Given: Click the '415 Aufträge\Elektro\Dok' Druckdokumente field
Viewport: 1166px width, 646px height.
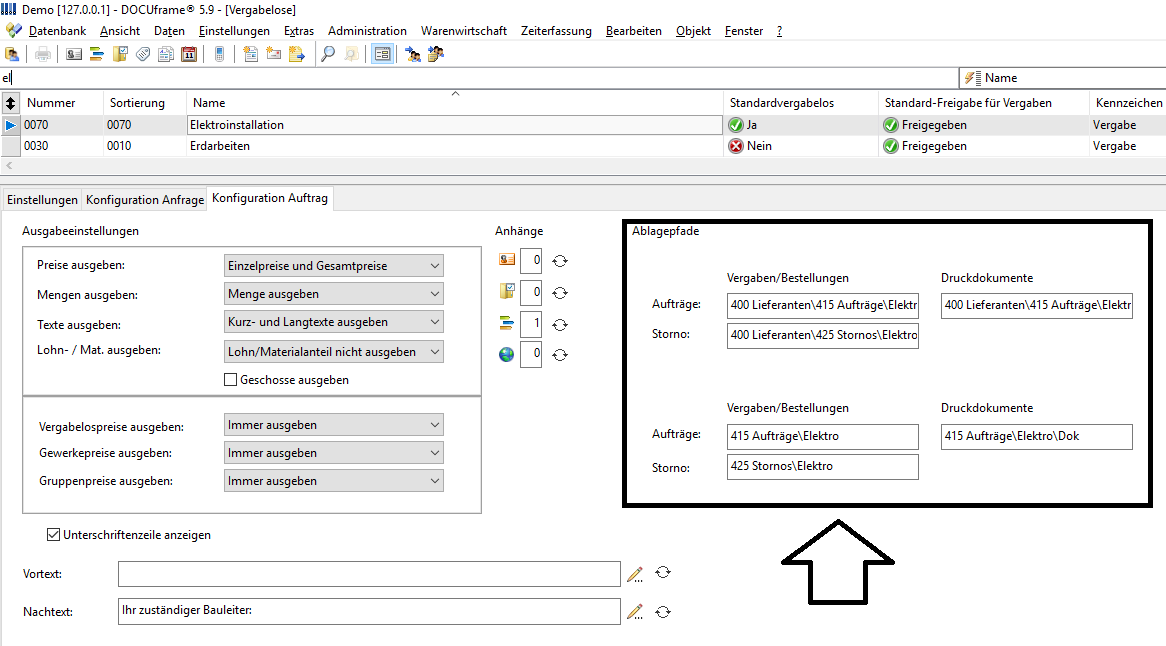Looking at the screenshot, I should point(1037,436).
